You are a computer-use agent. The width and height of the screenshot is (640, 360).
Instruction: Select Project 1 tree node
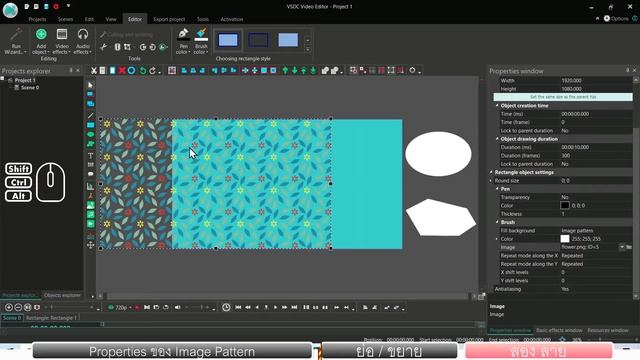25,80
